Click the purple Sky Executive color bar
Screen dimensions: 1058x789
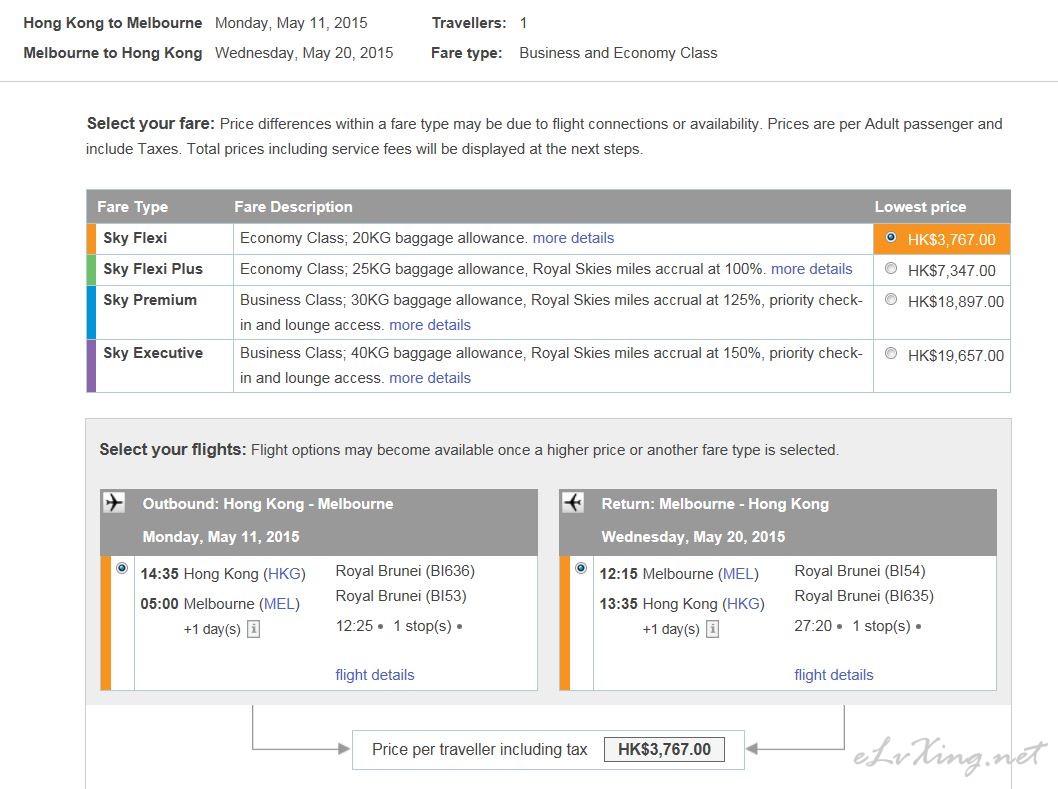tap(91, 366)
